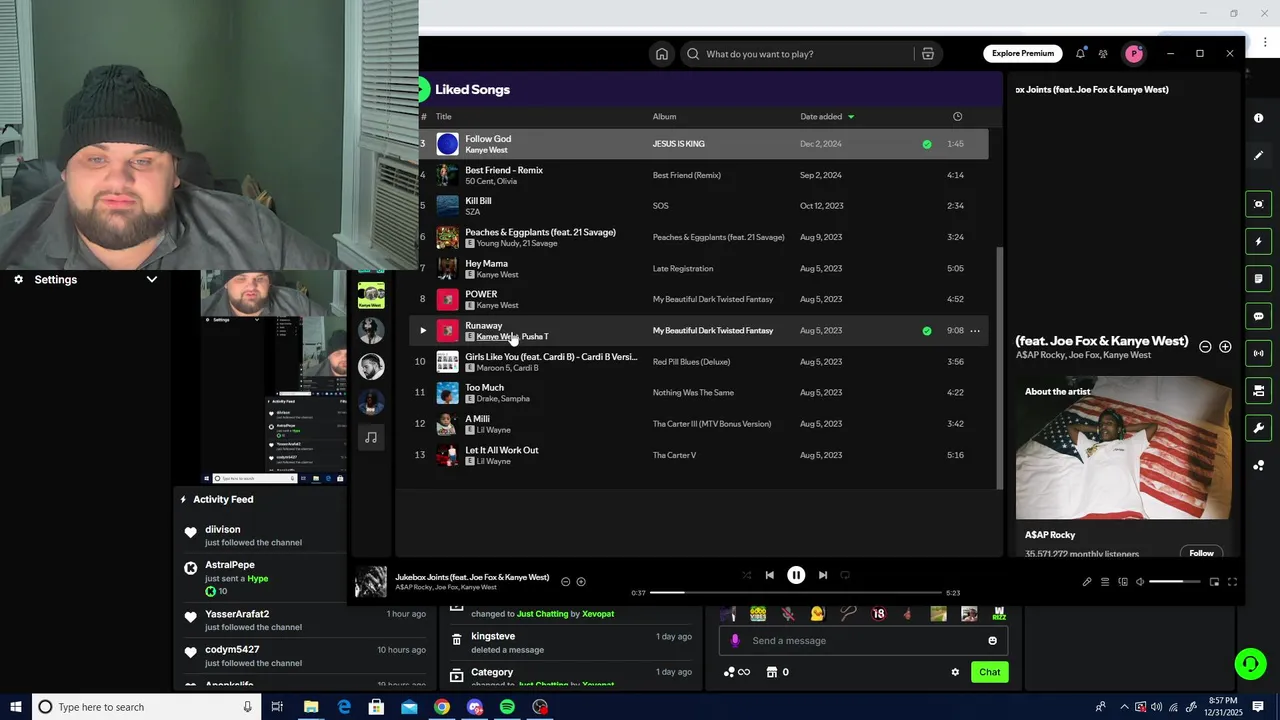The height and width of the screenshot is (720, 1280).
Task: Hide playing track minus icon in player bar
Action: pyautogui.click(x=565, y=582)
